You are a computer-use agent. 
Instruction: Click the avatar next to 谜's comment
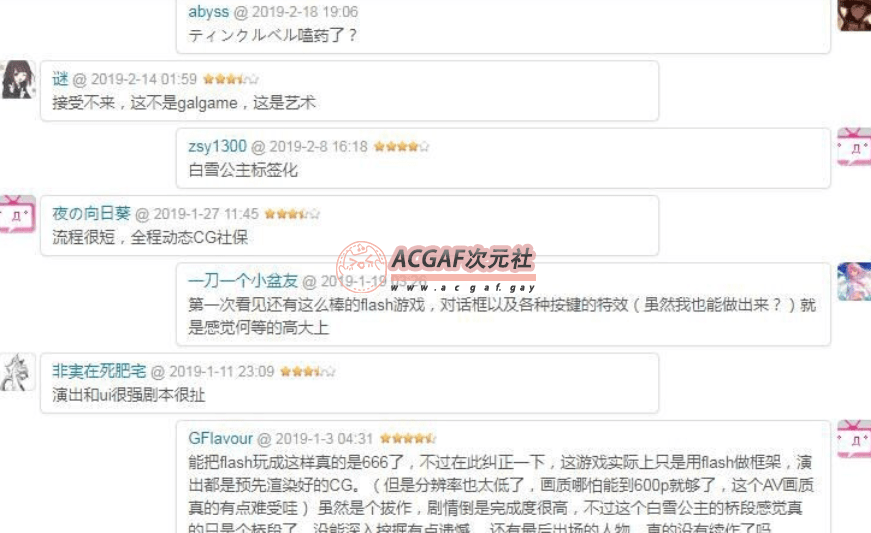[x=18, y=79]
